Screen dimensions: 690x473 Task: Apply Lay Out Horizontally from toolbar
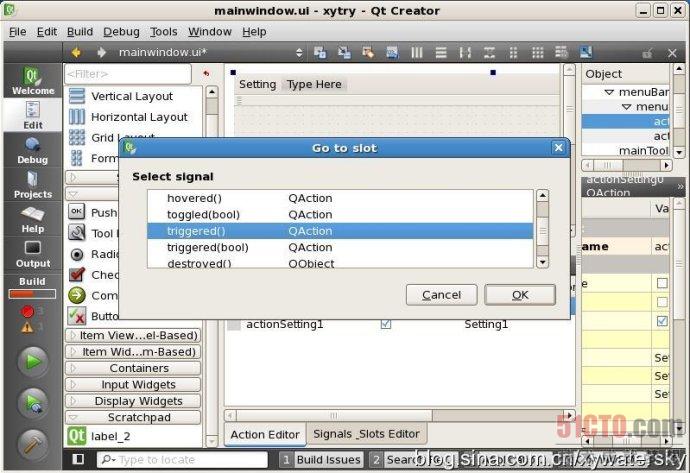click(417, 53)
